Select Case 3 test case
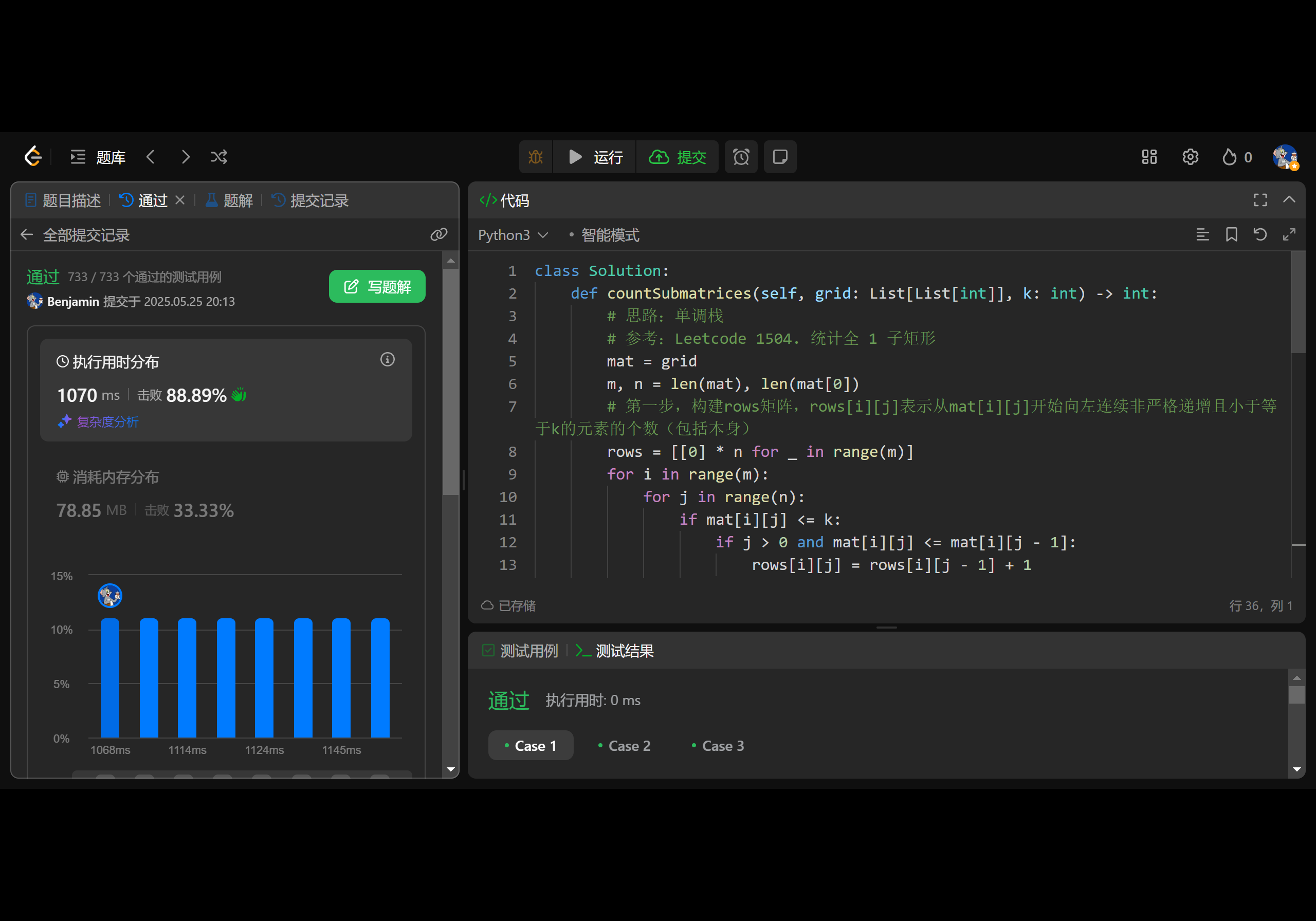Image resolution: width=1316 pixels, height=921 pixels. tap(718, 746)
